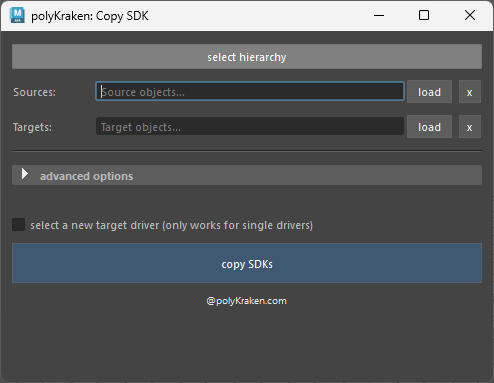494x383 pixels.
Task: Focus the Target objects input field
Action: [x=250, y=126]
